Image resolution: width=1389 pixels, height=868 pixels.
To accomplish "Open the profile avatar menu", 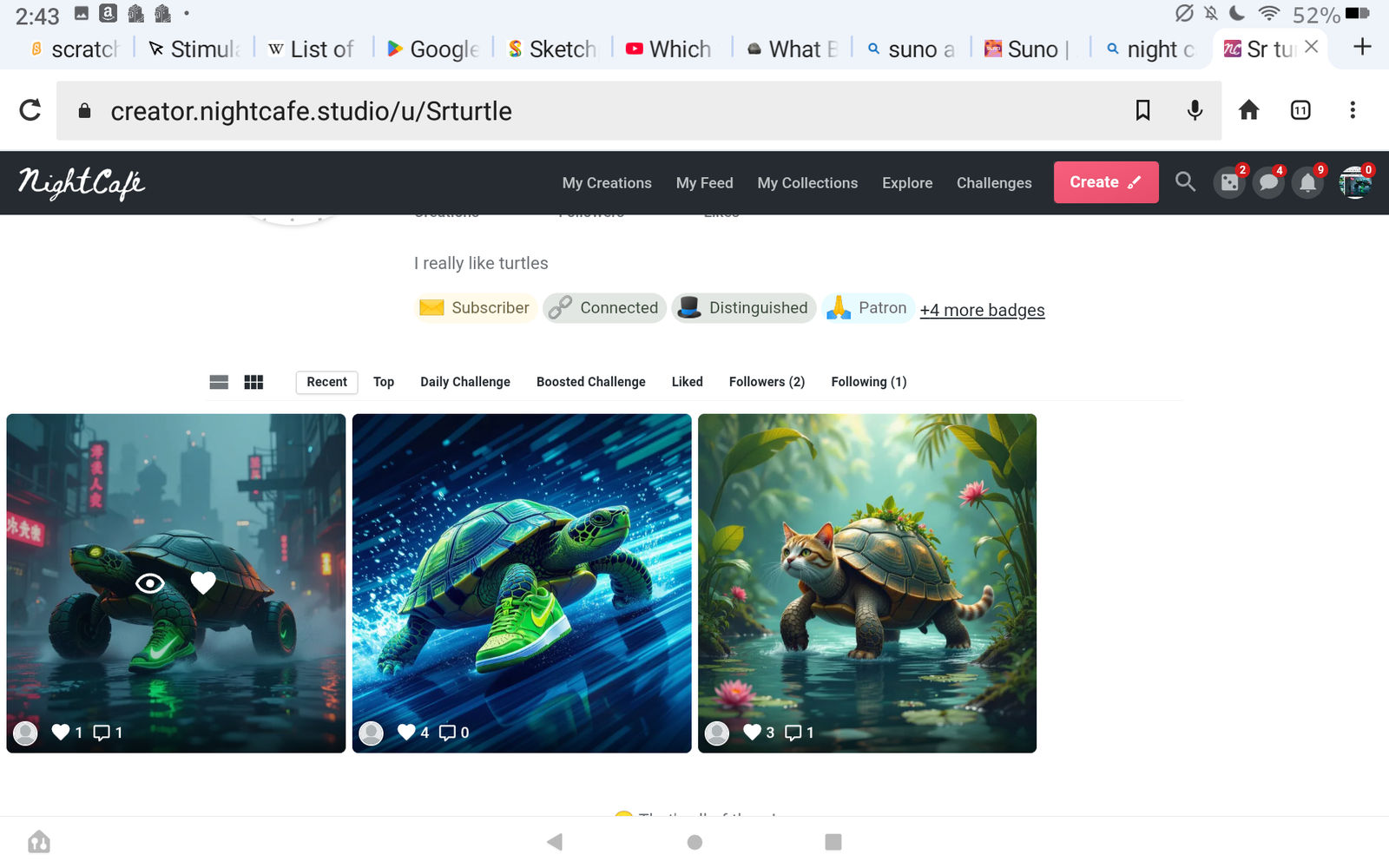I will coord(1354,182).
